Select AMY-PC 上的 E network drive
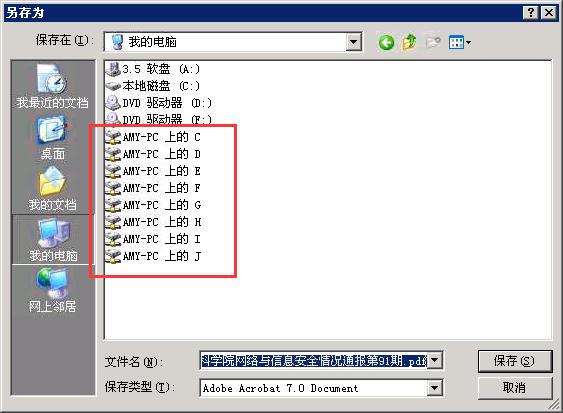 pos(153,171)
